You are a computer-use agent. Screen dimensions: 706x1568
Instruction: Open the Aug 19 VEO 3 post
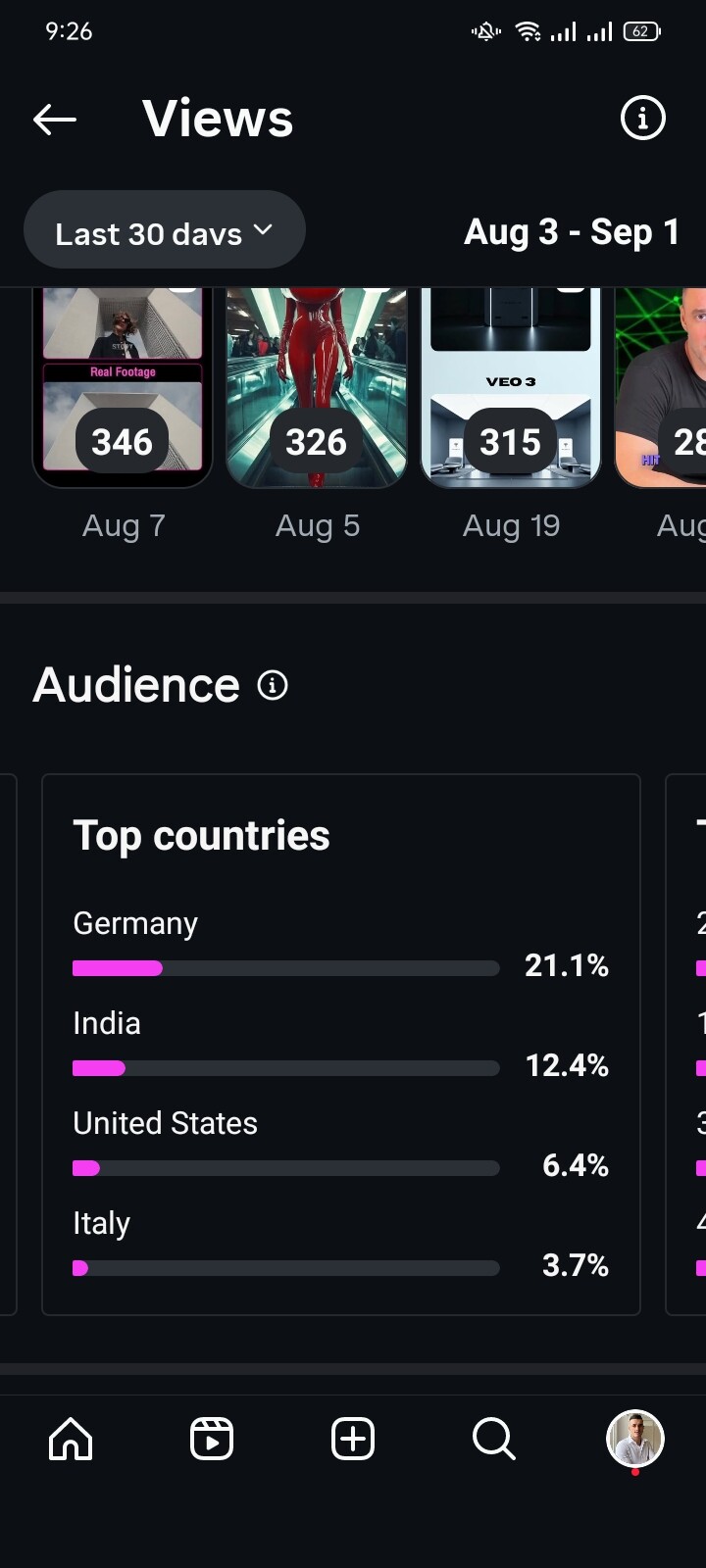[x=511, y=392]
